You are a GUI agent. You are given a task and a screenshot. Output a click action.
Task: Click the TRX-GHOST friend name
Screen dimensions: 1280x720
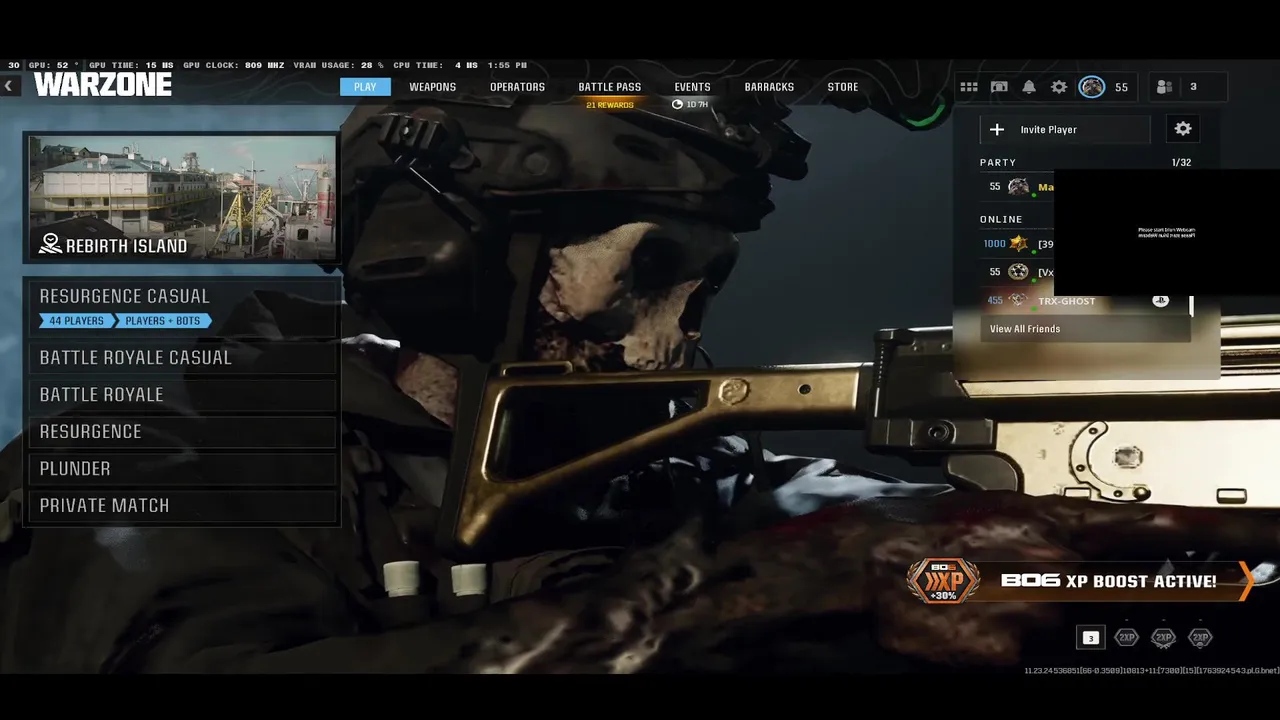[x=1066, y=301]
